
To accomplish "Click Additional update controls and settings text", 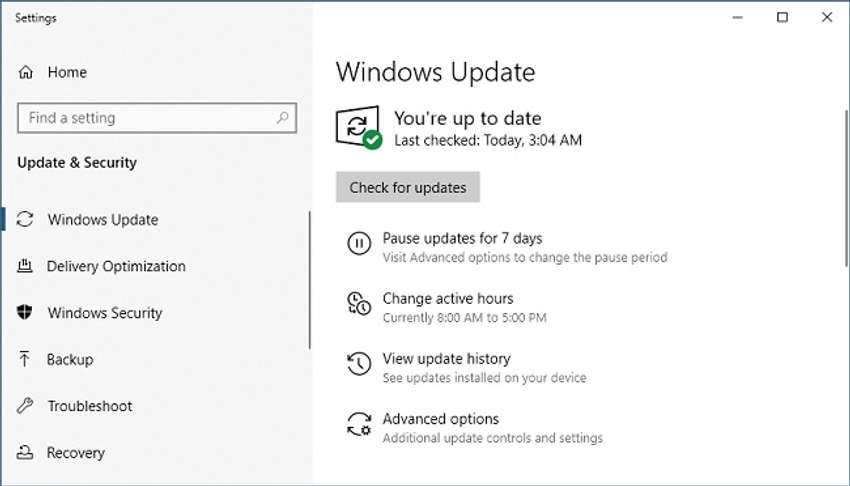I will (x=493, y=438).
